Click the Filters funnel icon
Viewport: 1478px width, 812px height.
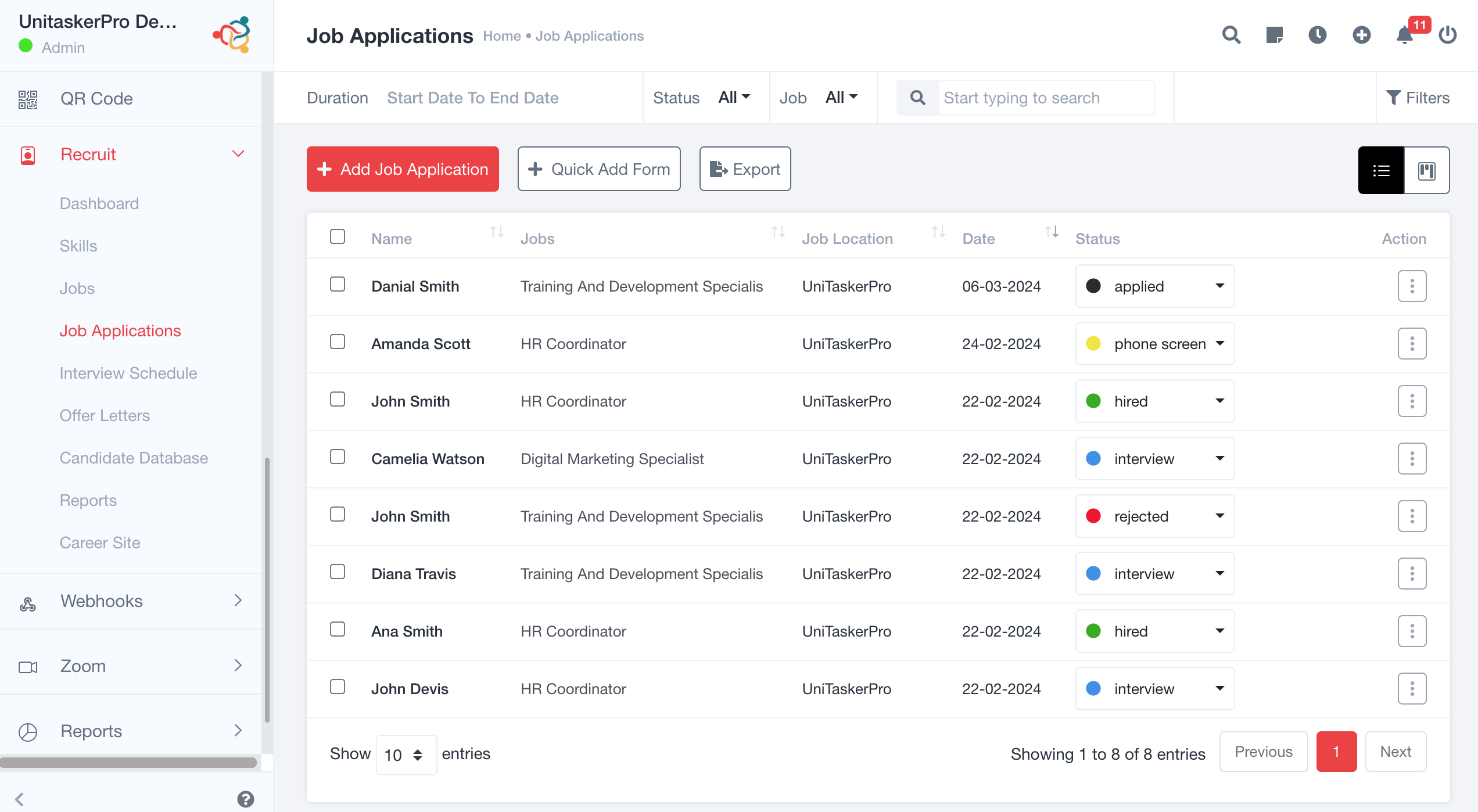[x=1393, y=98]
